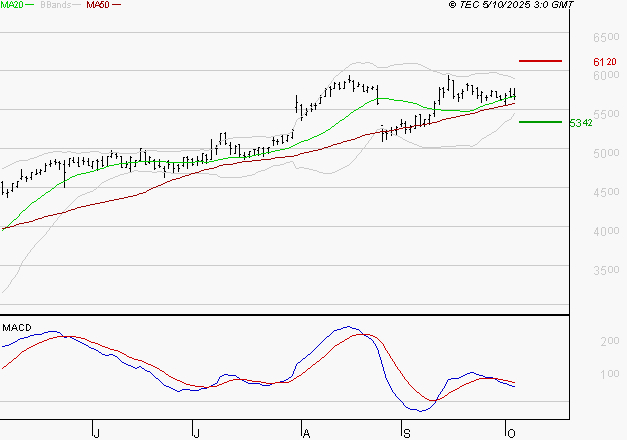Click the O month label
Viewport: 627px width, 440px height.
pos(511,433)
